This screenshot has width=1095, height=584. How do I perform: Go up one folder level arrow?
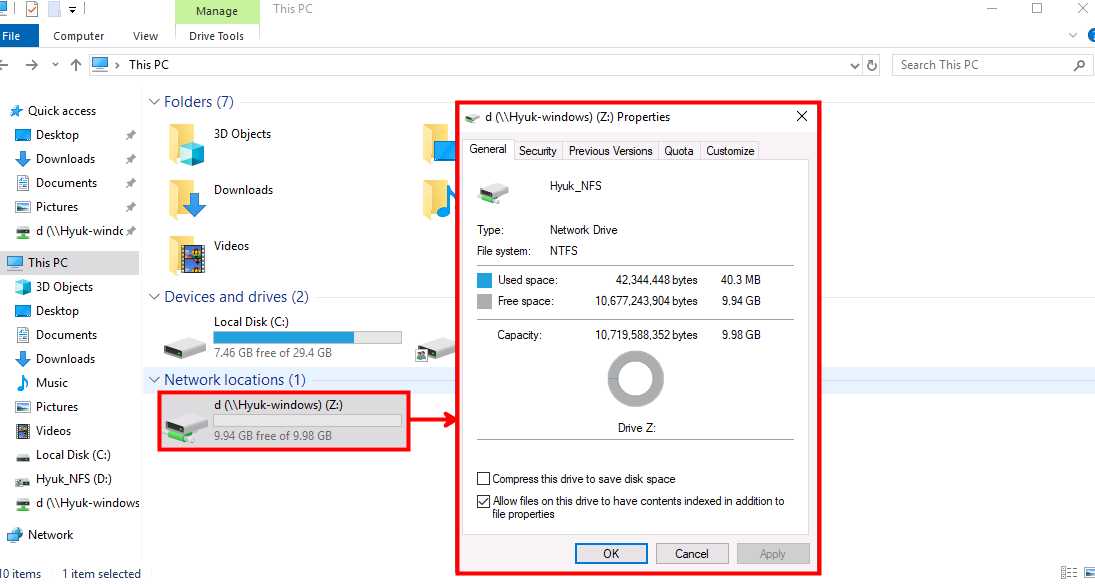tap(76, 65)
